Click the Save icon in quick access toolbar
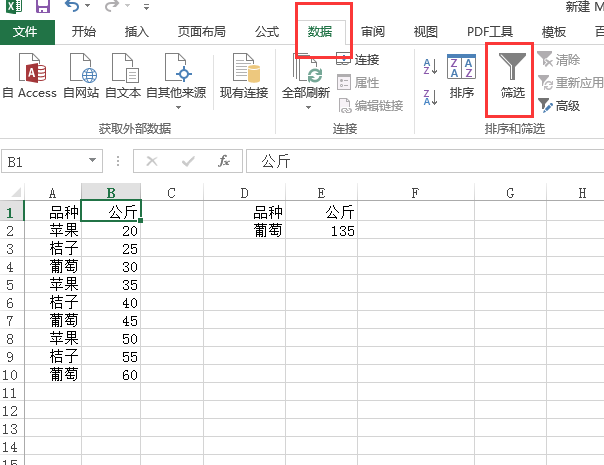604x465 pixels. pos(43,7)
